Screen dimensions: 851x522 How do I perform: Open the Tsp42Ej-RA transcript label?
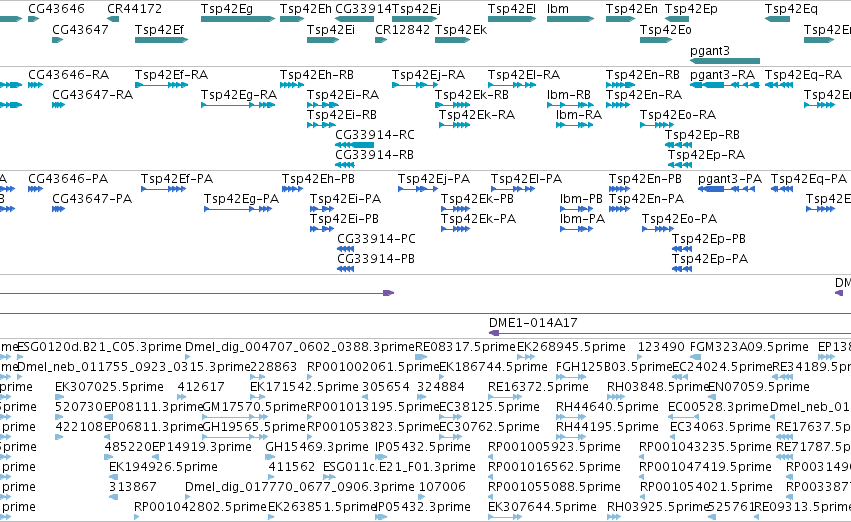click(x=428, y=74)
